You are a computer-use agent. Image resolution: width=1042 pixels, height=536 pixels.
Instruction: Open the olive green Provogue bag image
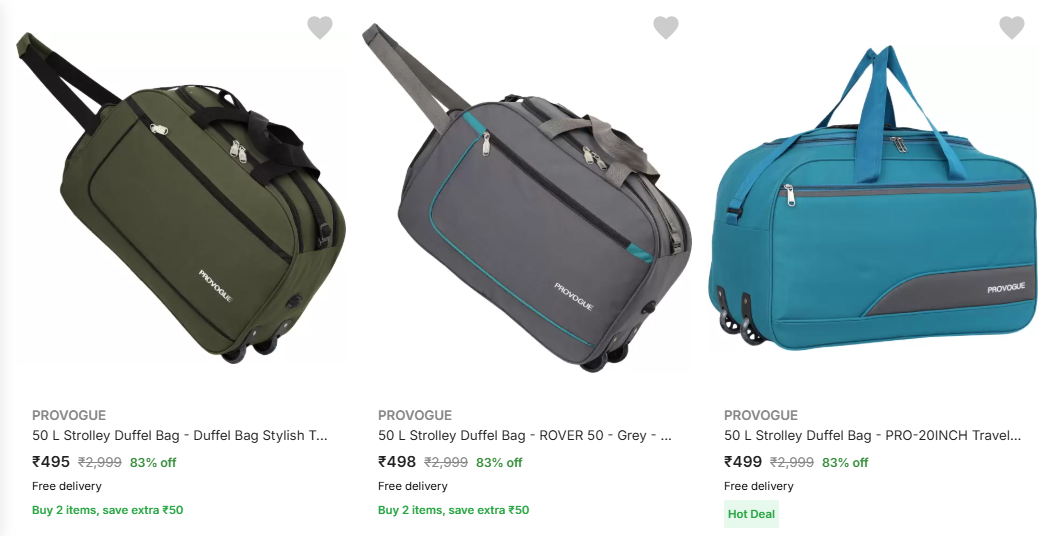tap(181, 197)
